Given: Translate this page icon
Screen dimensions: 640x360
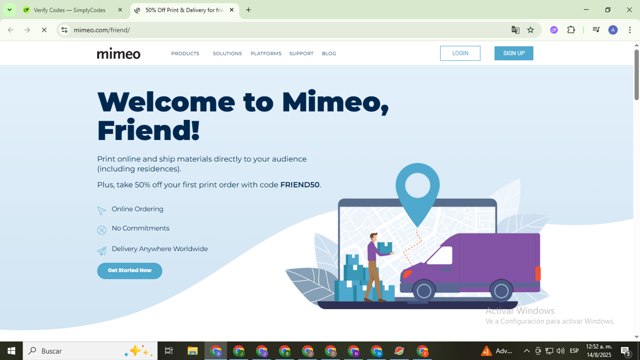Looking at the screenshot, I should pos(515,30).
